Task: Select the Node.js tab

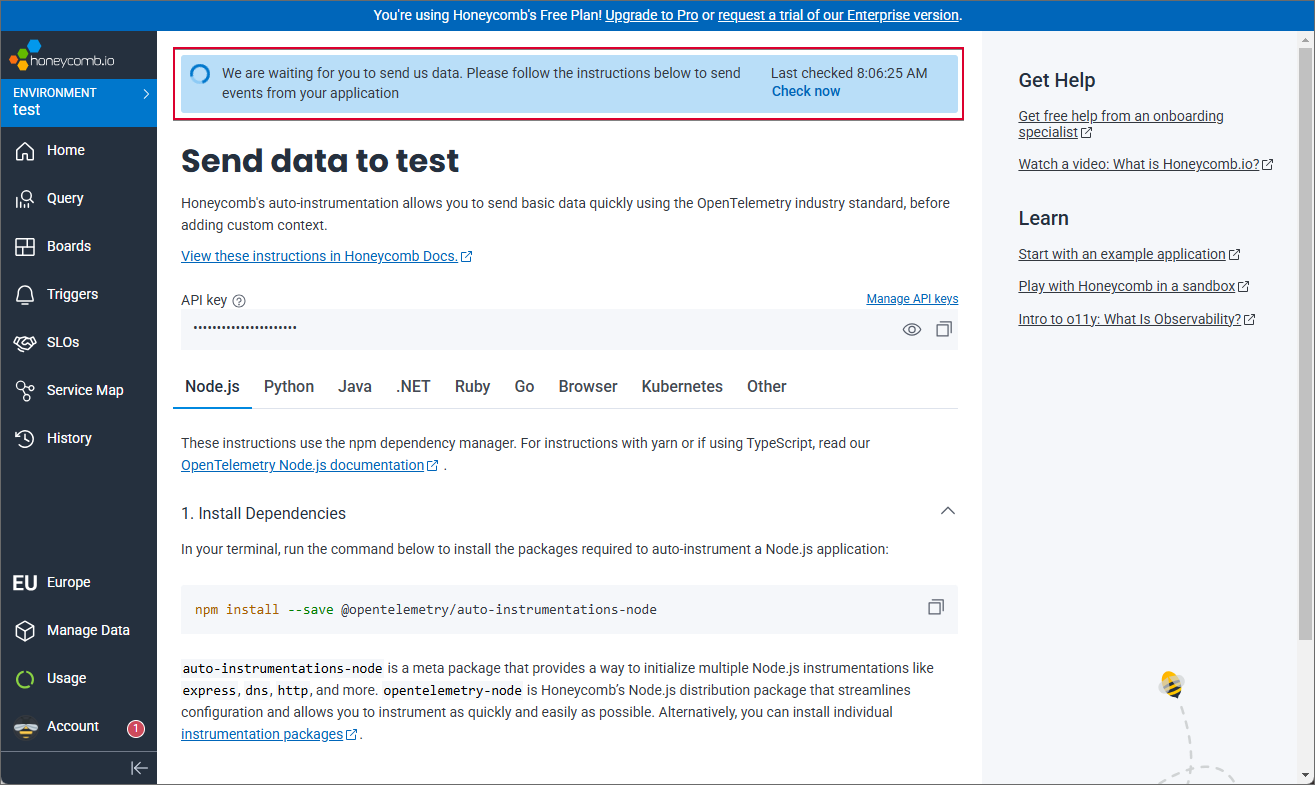Action: pyautogui.click(x=212, y=387)
